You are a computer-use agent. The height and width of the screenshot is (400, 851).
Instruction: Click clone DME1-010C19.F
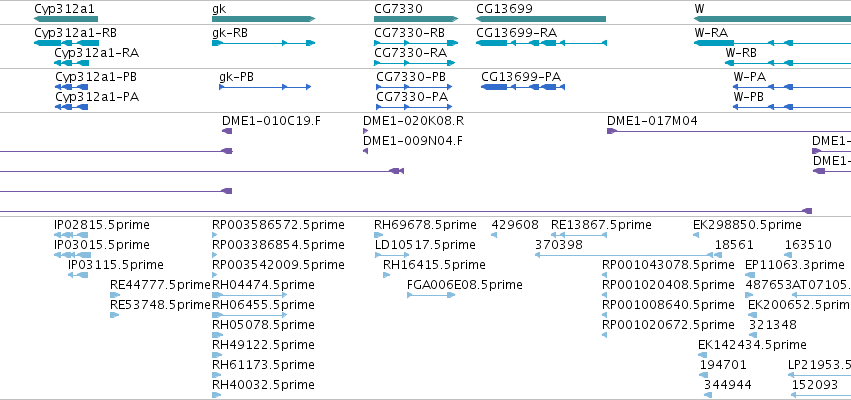227,131
